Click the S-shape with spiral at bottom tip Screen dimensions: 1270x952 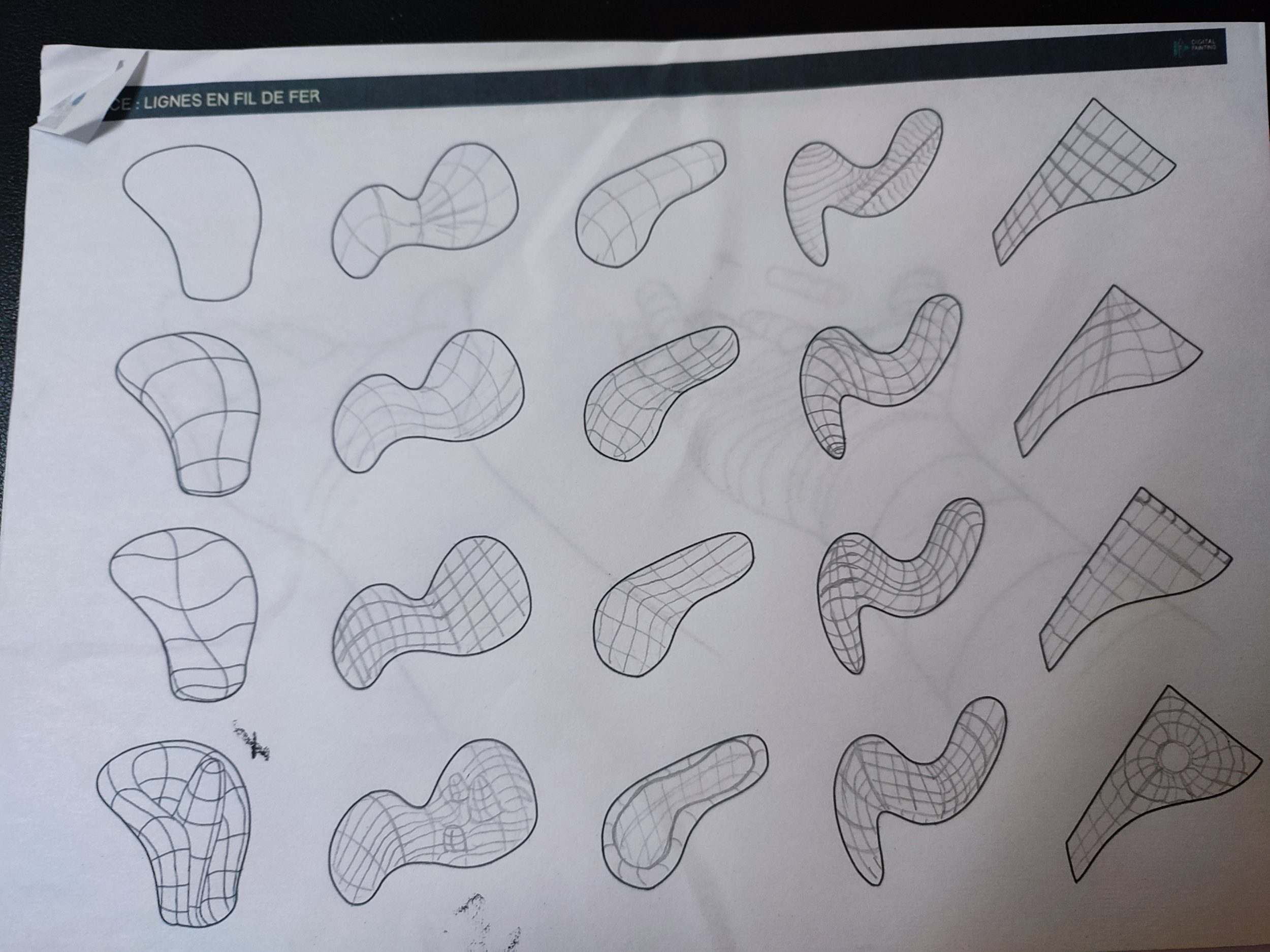[878, 376]
